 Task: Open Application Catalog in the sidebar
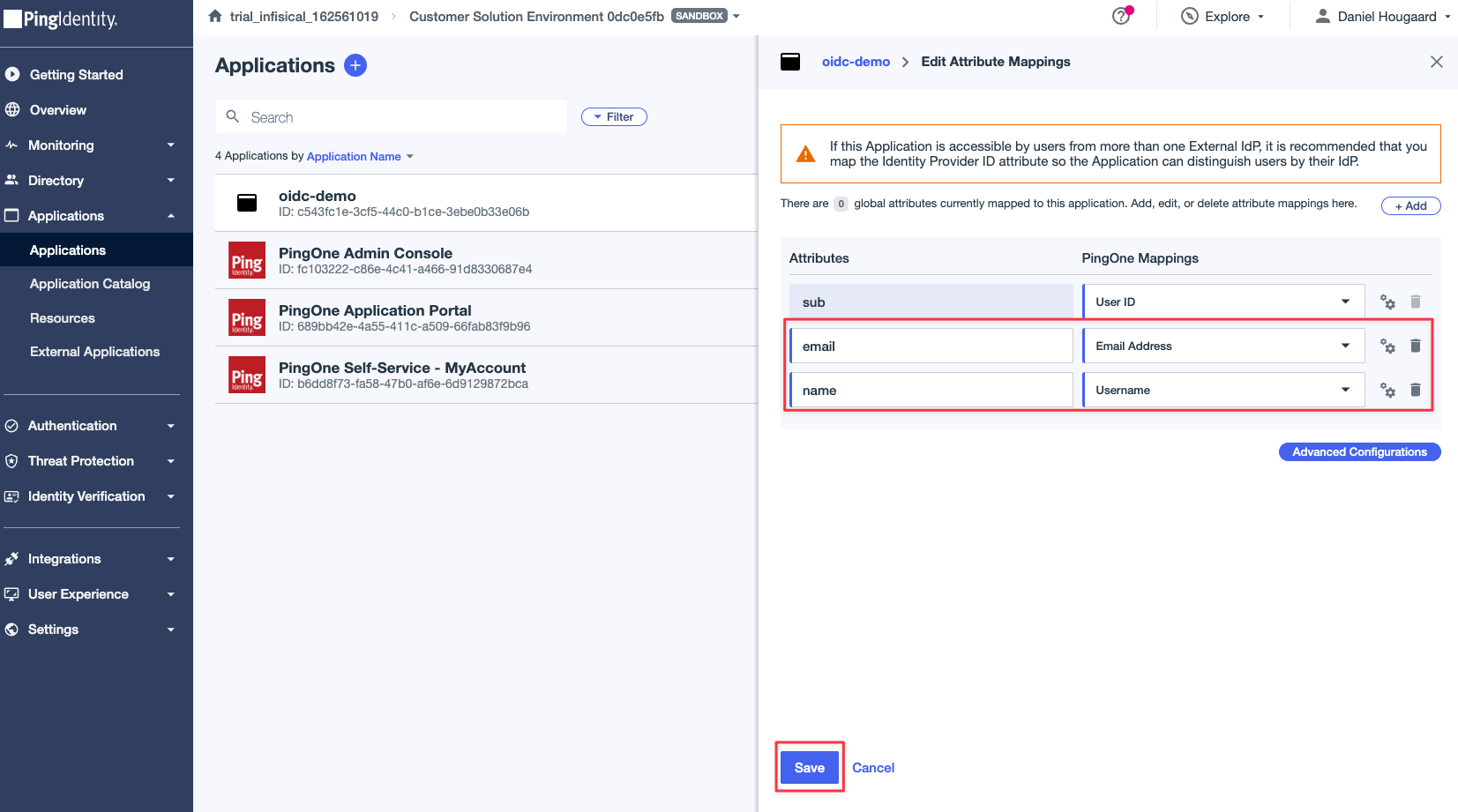[x=90, y=283]
